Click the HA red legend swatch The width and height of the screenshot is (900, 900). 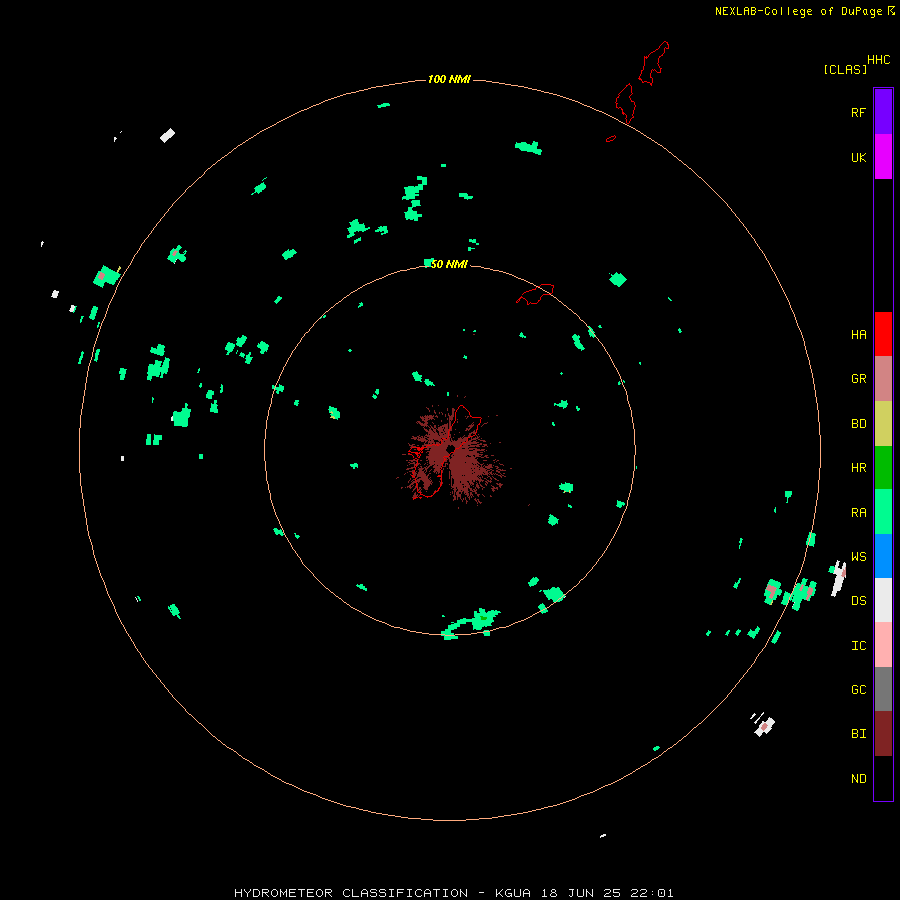click(883, 334)
